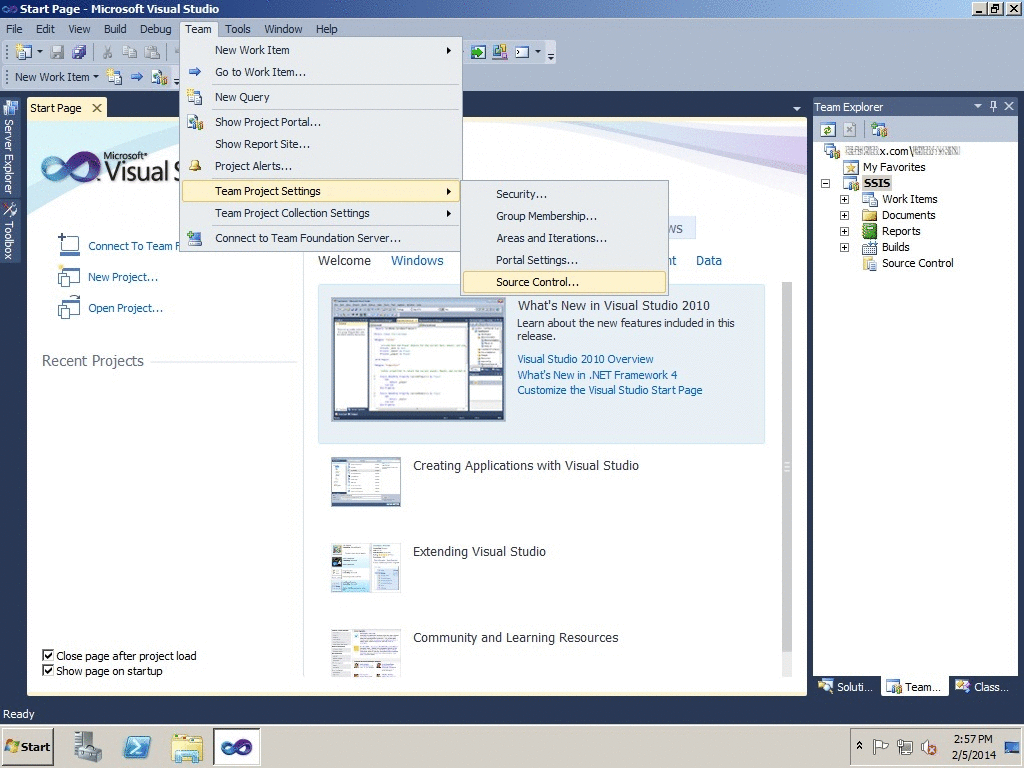Screen dimensions: 1024x768
Task: Expand the Work Items node
Action: (844, 199)
